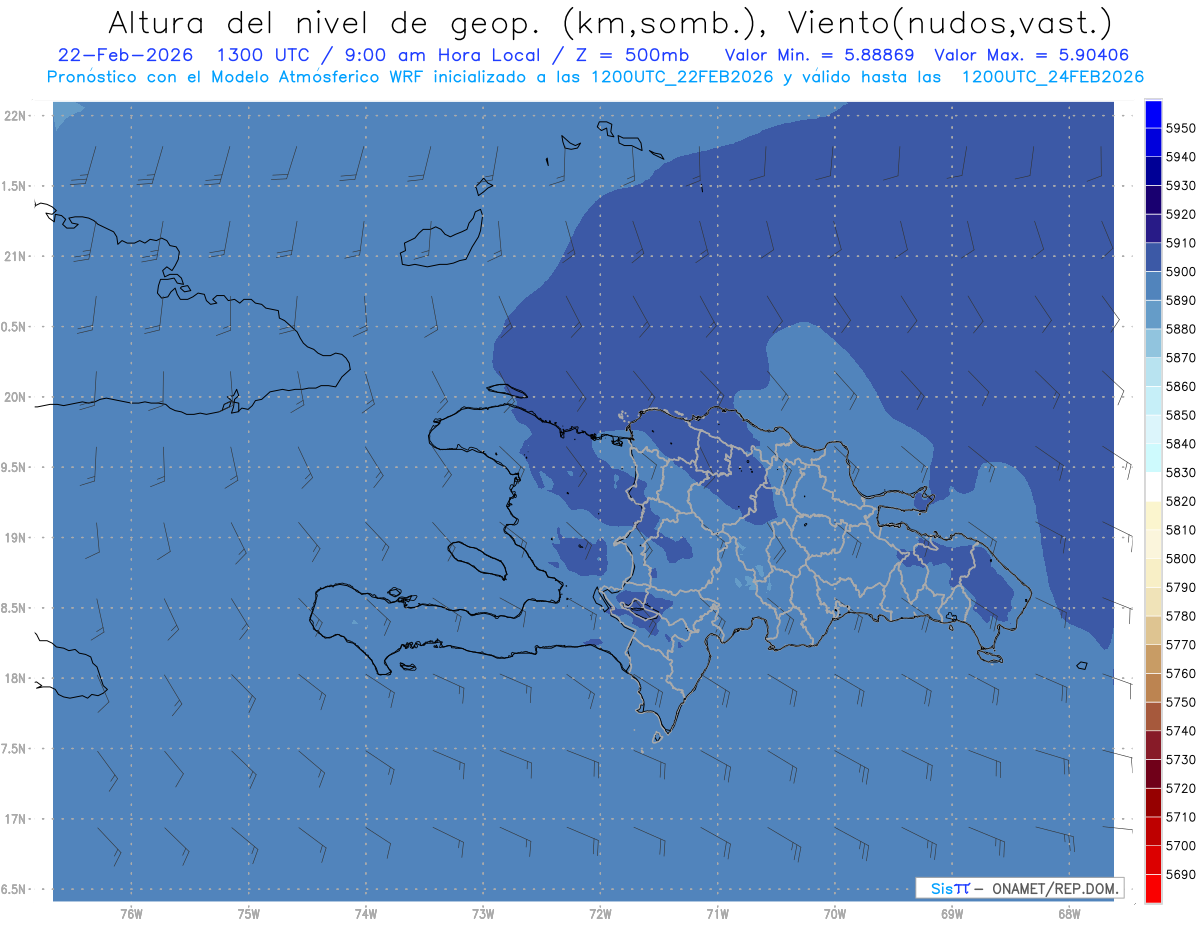Click the '5810' color scale label
The width and height of the screenshot is (1200, 927).
point(1180,530)
